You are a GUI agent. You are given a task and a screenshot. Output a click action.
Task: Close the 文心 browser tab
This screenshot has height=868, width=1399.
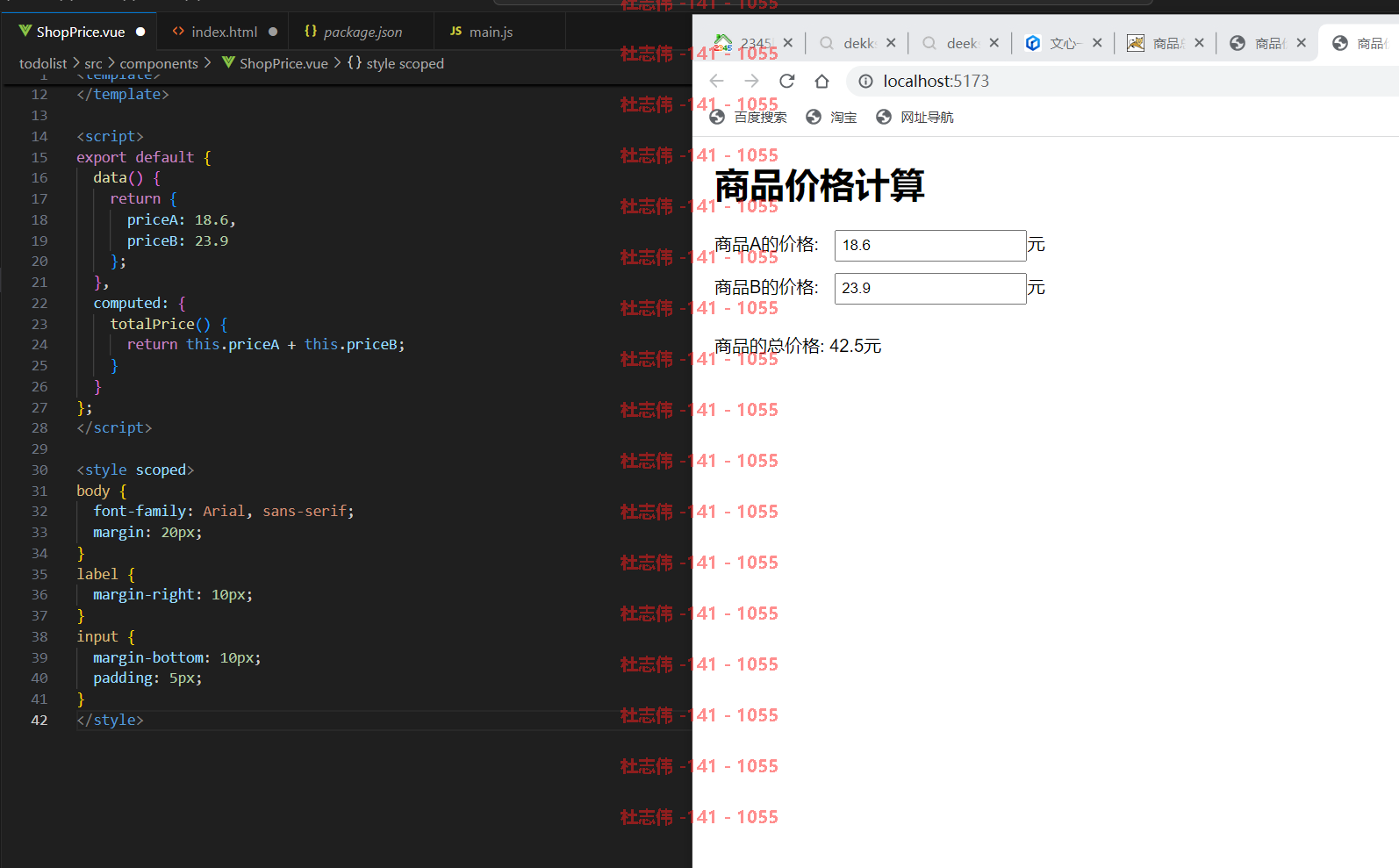(1097, 42)
